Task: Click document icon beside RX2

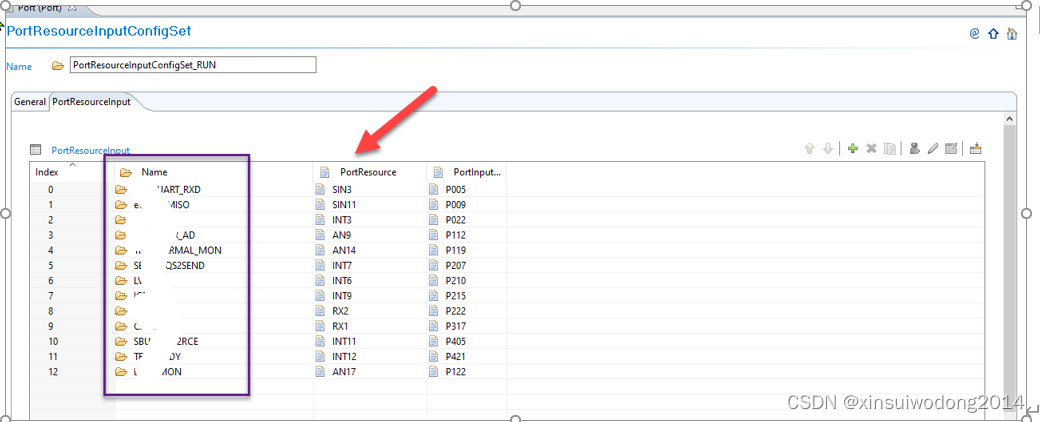Action: [321, 311]
